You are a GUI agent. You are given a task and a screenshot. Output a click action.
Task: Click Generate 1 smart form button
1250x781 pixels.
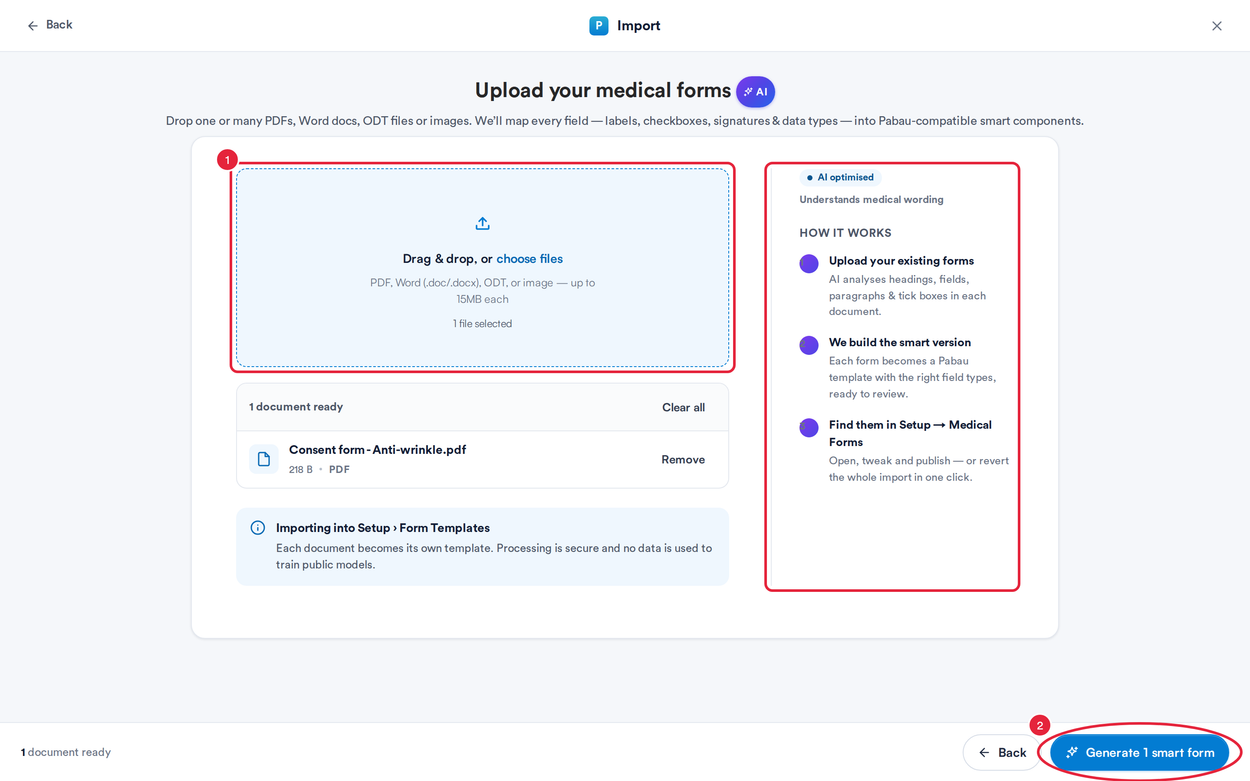1140,753
